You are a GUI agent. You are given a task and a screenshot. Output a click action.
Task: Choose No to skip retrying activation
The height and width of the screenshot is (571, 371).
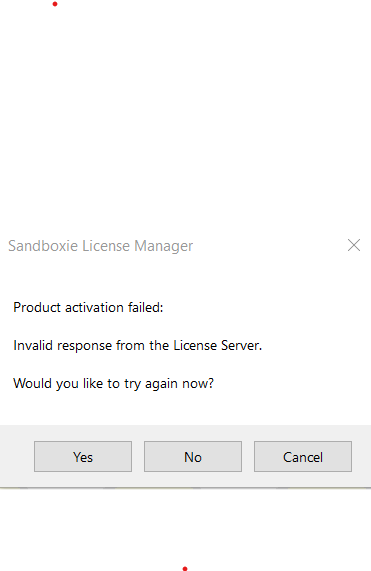point(193,456)
